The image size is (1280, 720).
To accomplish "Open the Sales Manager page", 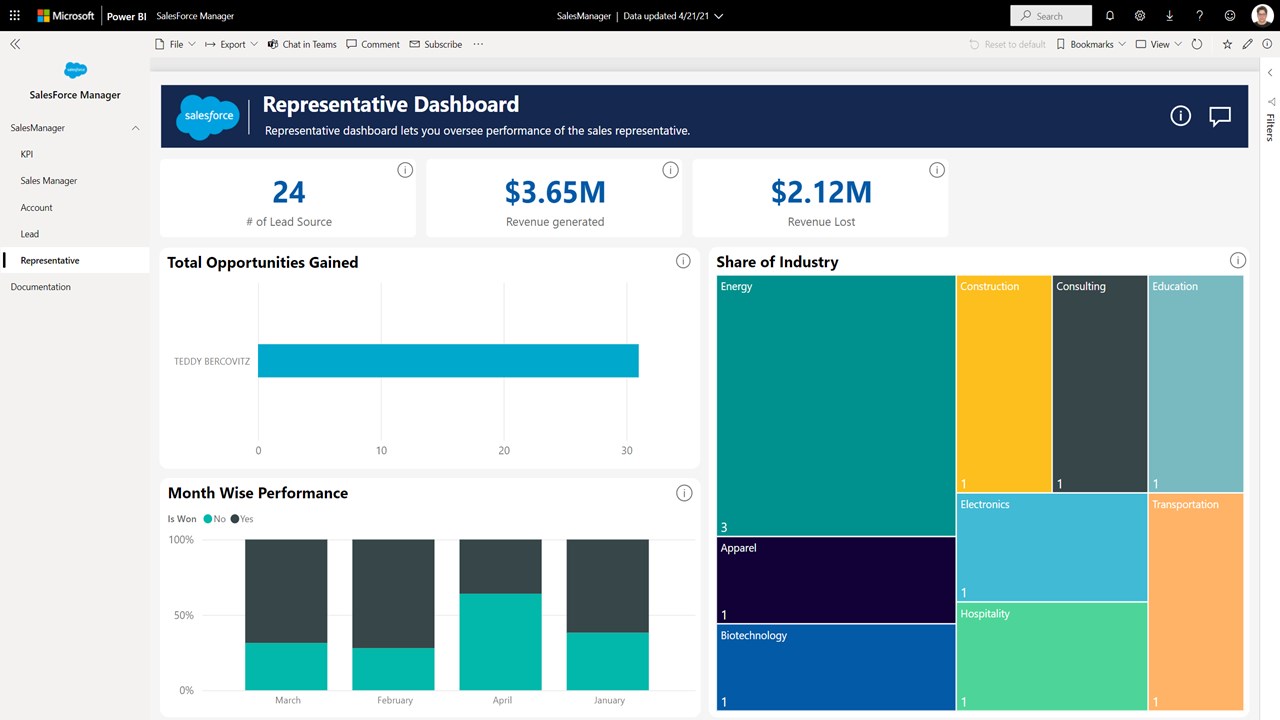I will [75, 181].
